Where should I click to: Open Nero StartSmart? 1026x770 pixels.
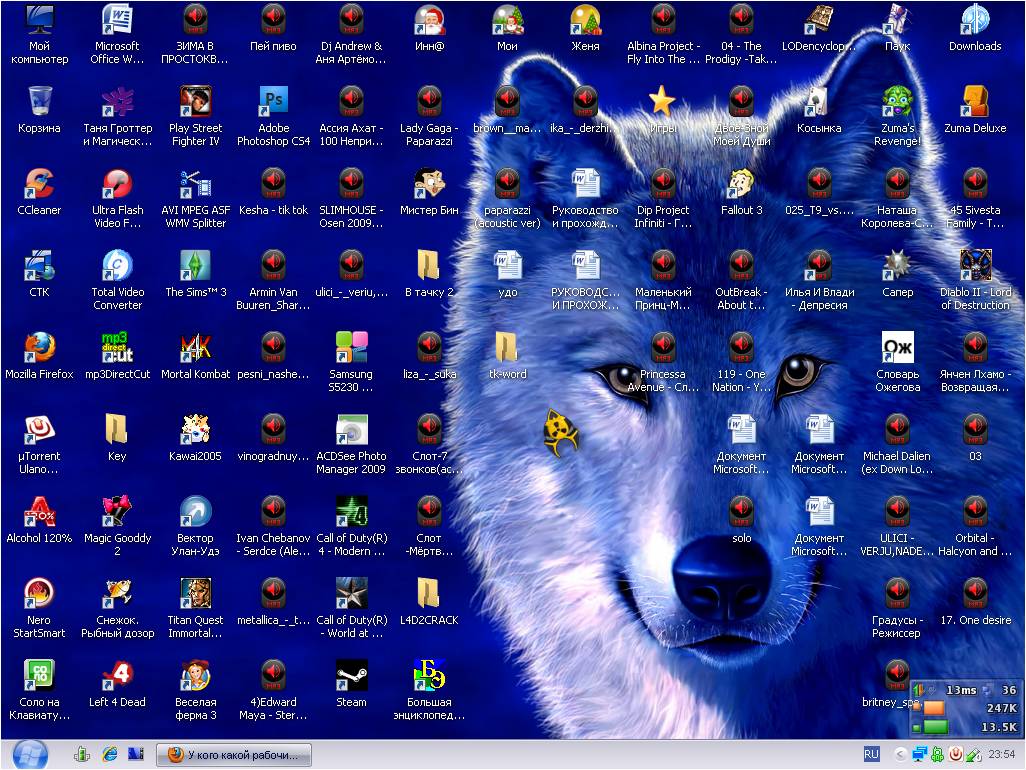point(39,594)
